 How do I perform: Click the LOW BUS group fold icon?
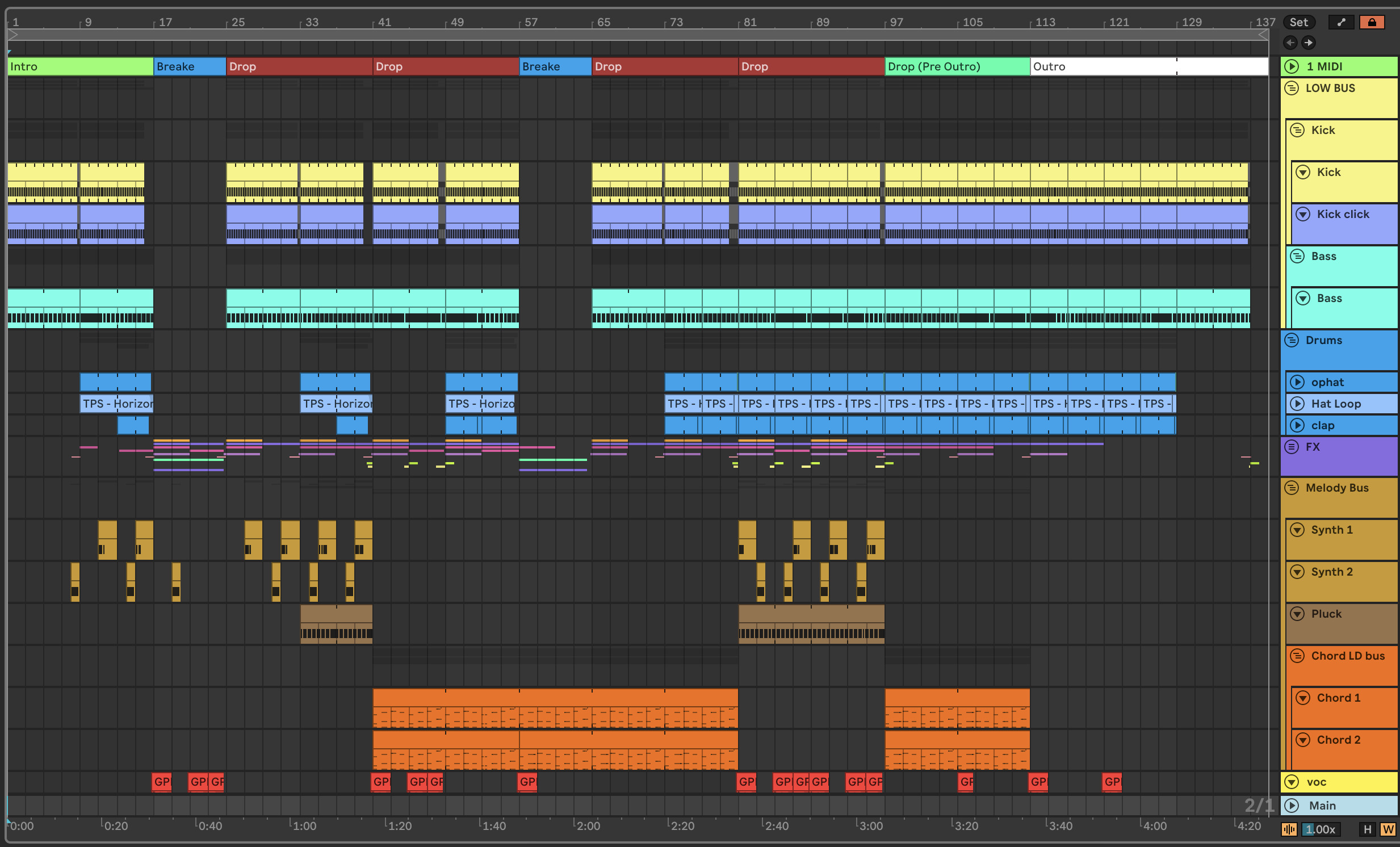pos(1292,88)
